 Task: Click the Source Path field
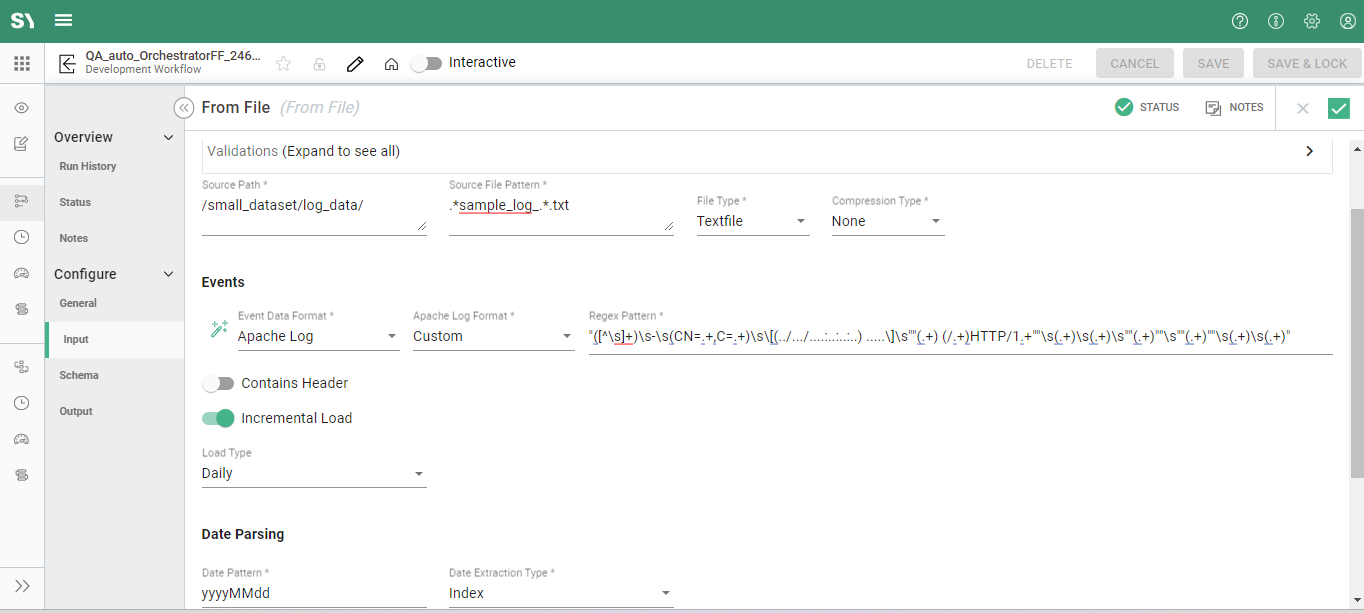[314, 214]
